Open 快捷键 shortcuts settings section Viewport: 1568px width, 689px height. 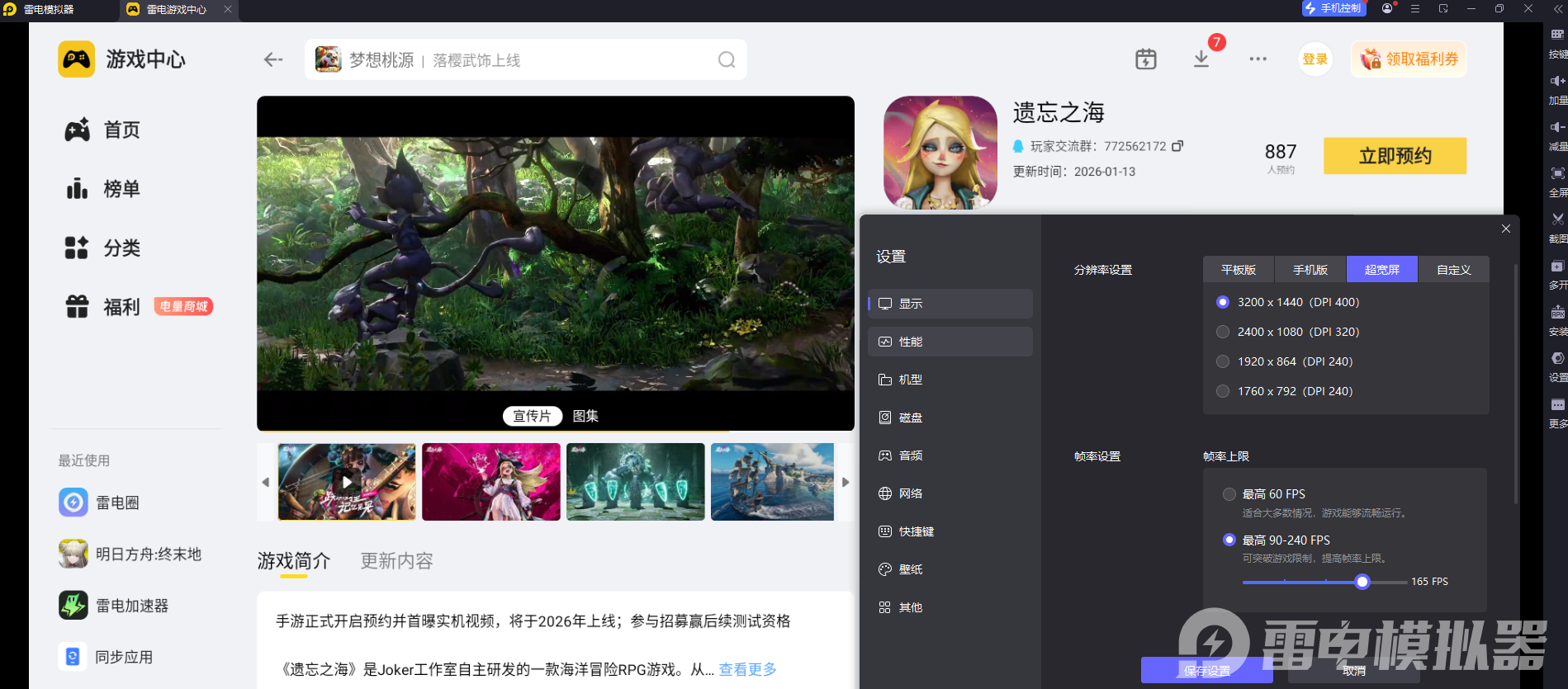point(950,531)
